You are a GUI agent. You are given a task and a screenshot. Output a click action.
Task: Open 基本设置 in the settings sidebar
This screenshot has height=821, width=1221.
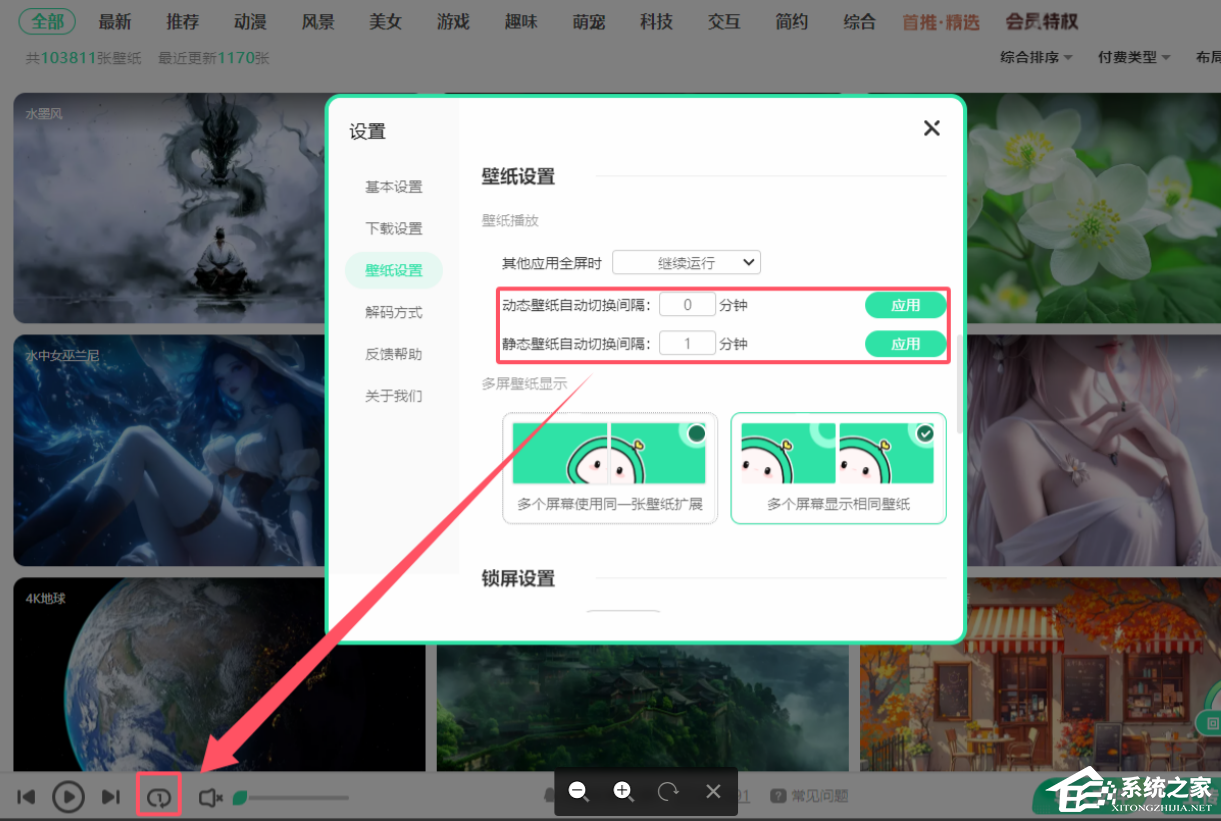394,187
